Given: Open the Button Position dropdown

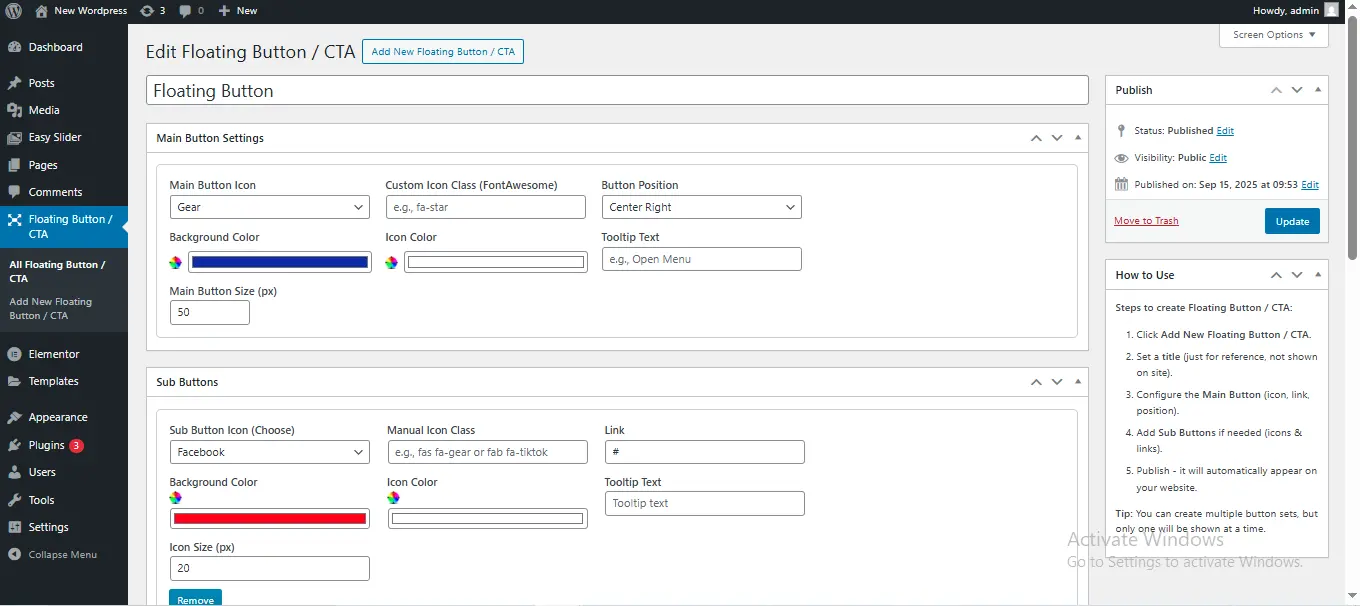Looking at the screenshot, I should coord(701,207).
